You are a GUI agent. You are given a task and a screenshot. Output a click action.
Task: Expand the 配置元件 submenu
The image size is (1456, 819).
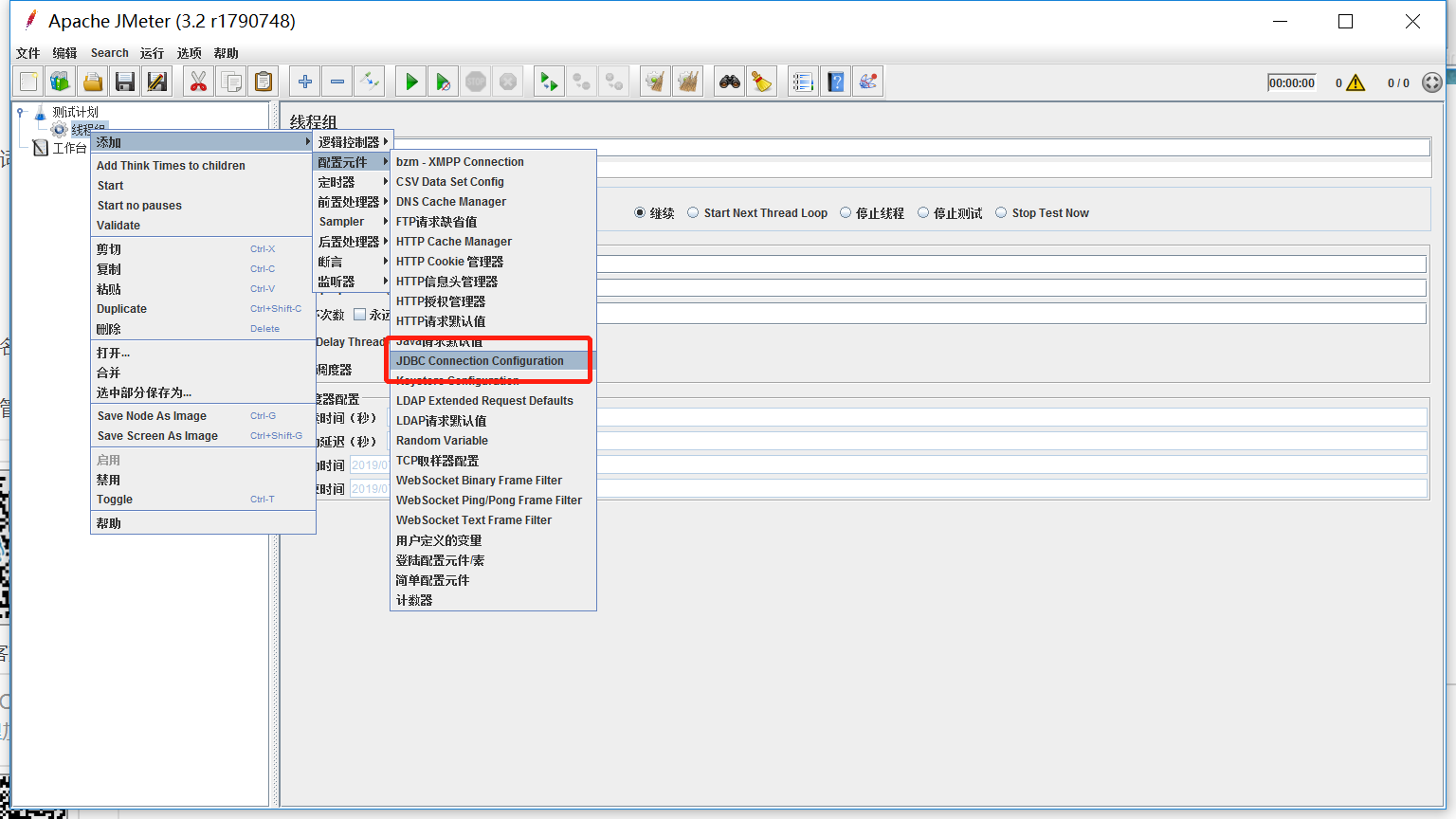coord(353,162)
